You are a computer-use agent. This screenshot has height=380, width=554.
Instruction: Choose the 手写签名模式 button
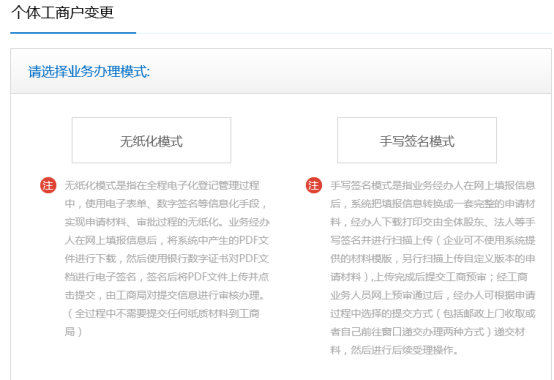click(417, 140)
